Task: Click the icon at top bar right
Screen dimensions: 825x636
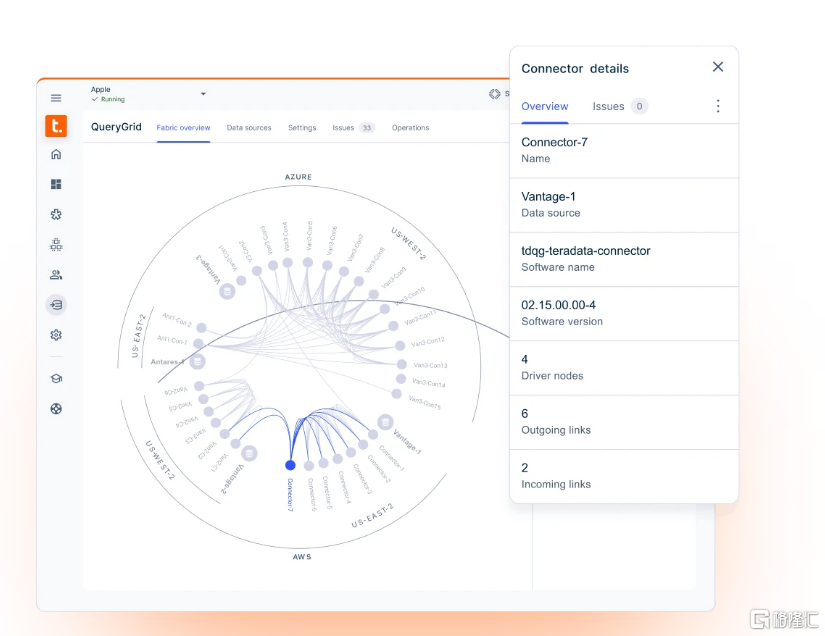Action: (x=494, y=94)
